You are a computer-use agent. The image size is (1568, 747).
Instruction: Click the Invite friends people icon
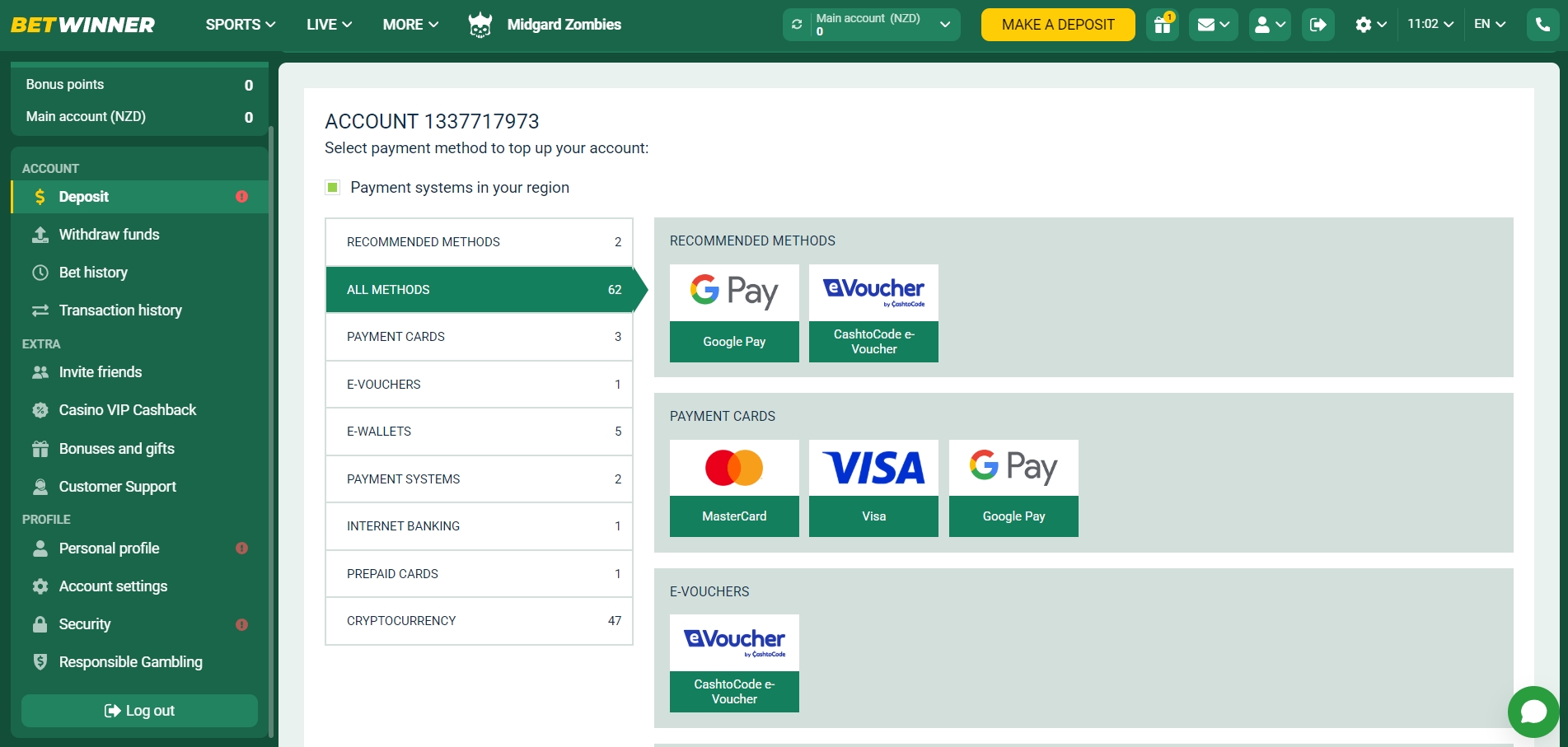click(x=40, y=372)
